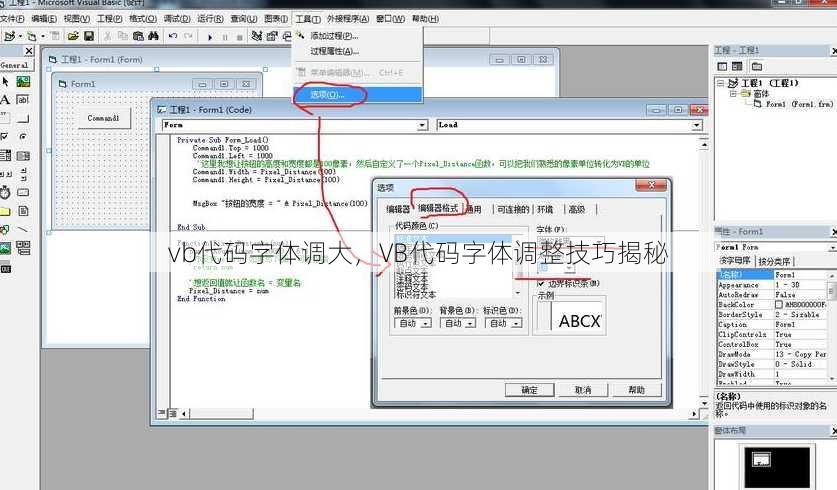Switch to the 编辑器 tab
Viewport: 837px width, 490px height.
398,209
